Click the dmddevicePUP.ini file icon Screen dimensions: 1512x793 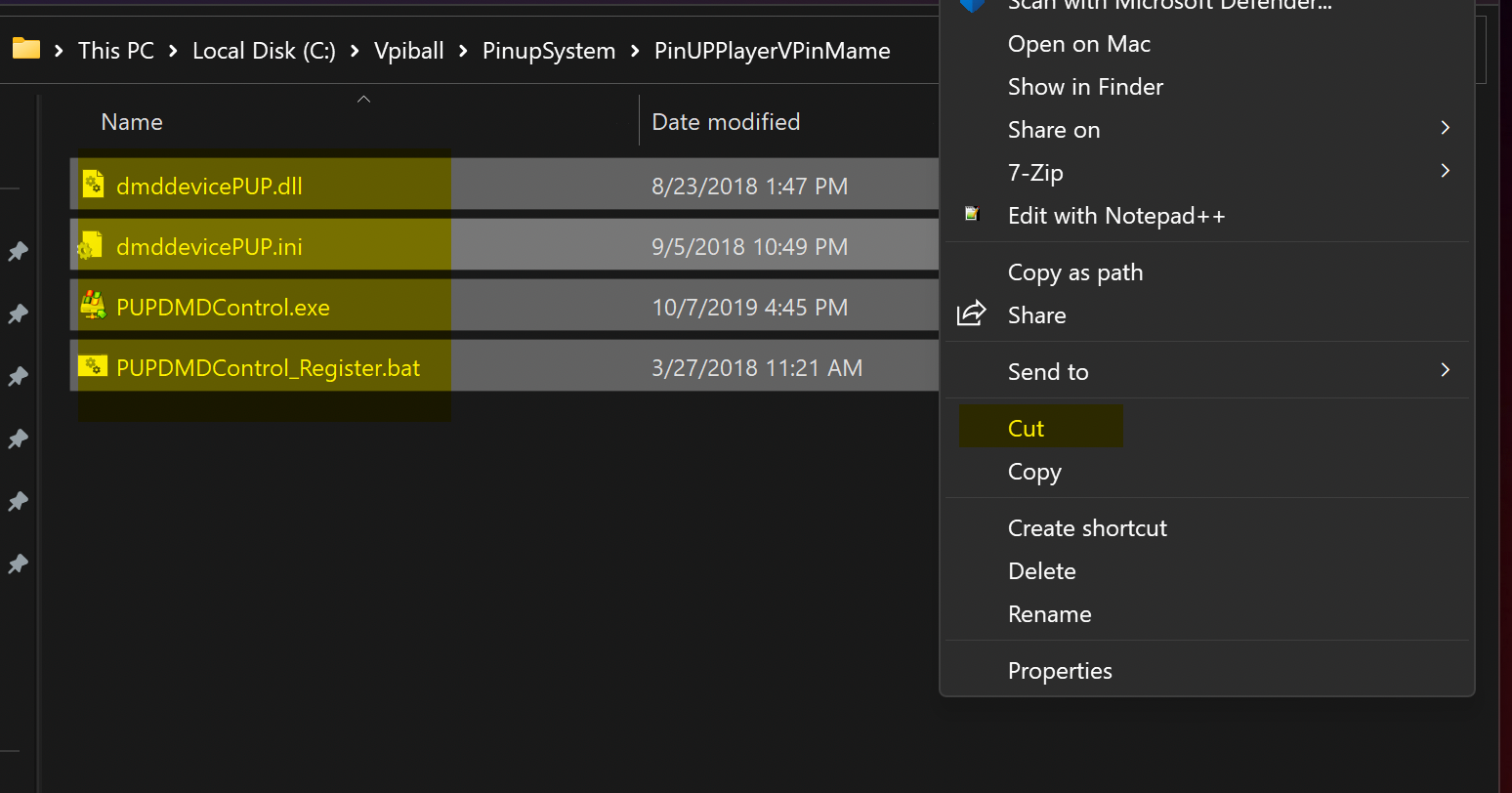pos(93,245)
